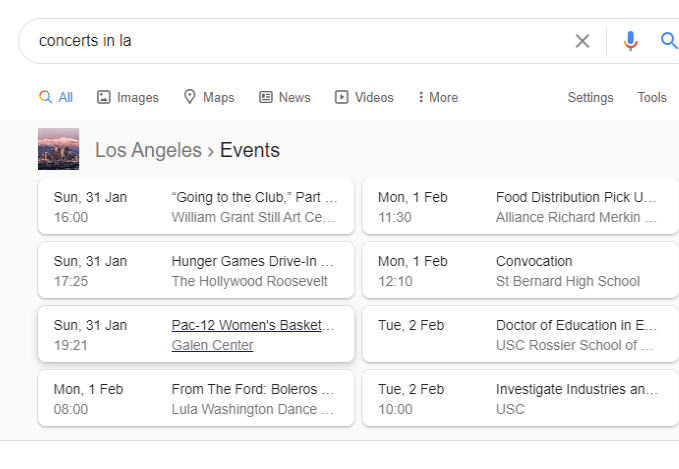Screen dimensions: 679x469
Task: Clear the search box with the X icon
Action: pyautogui.click(x=582, y=41)
